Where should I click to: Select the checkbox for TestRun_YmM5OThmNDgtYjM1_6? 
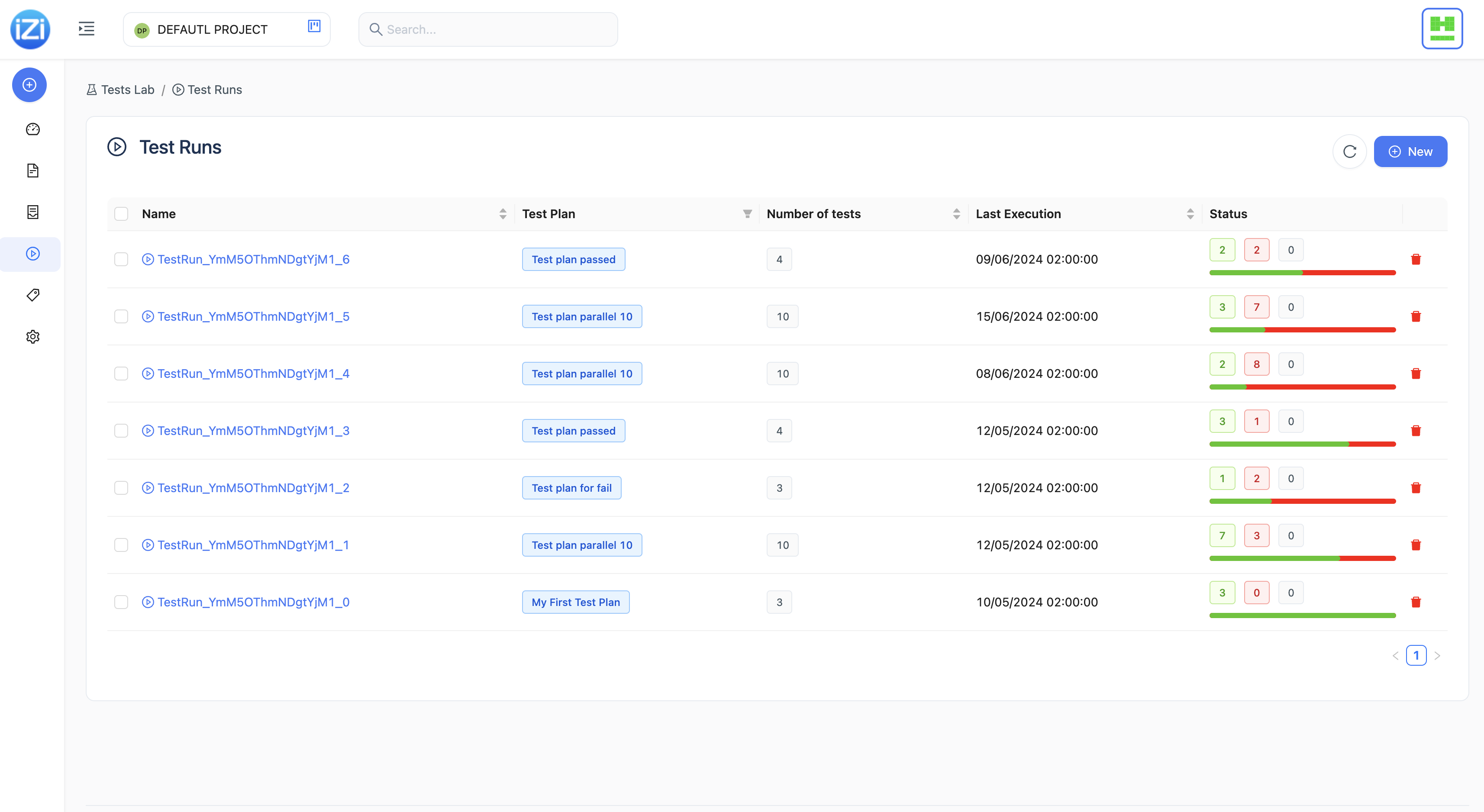click(121, 259)
